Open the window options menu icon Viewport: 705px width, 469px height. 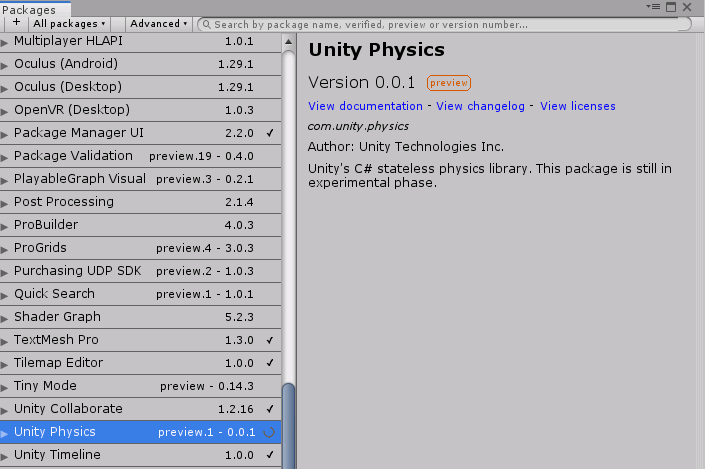coord(653,7)
